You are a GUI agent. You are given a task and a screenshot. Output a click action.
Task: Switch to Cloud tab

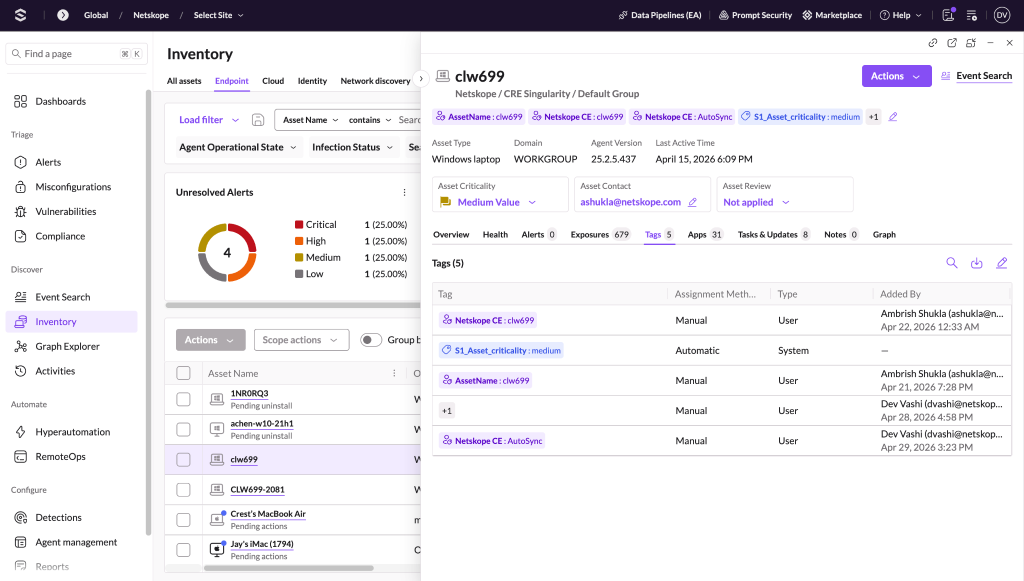(x=273, y=81)
